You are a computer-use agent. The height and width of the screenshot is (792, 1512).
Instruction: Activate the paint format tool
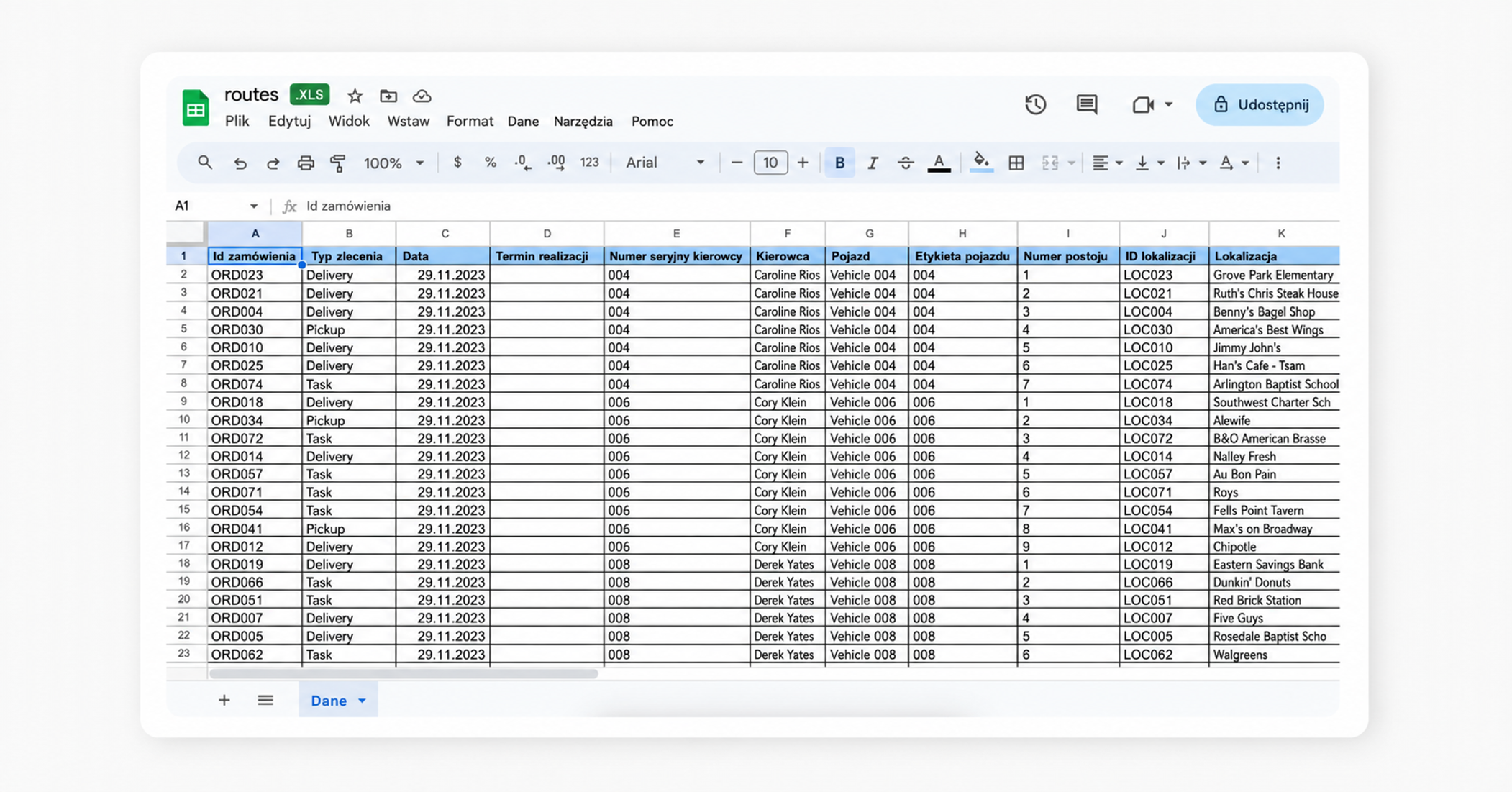338,163
